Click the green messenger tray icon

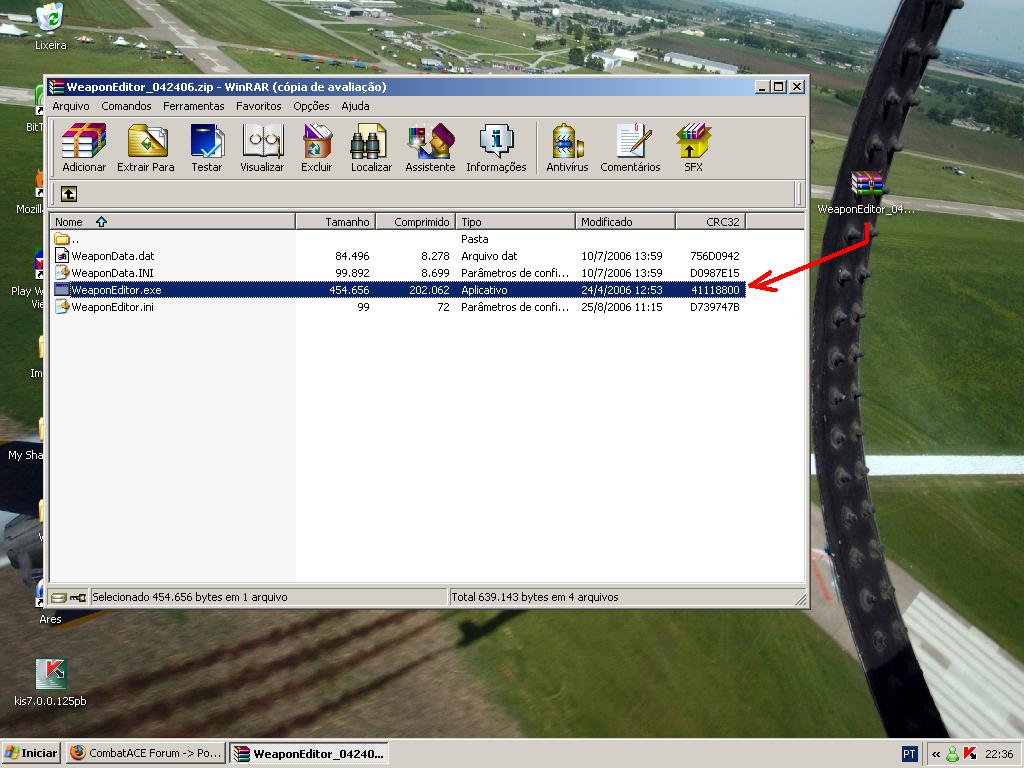point(953,754)
